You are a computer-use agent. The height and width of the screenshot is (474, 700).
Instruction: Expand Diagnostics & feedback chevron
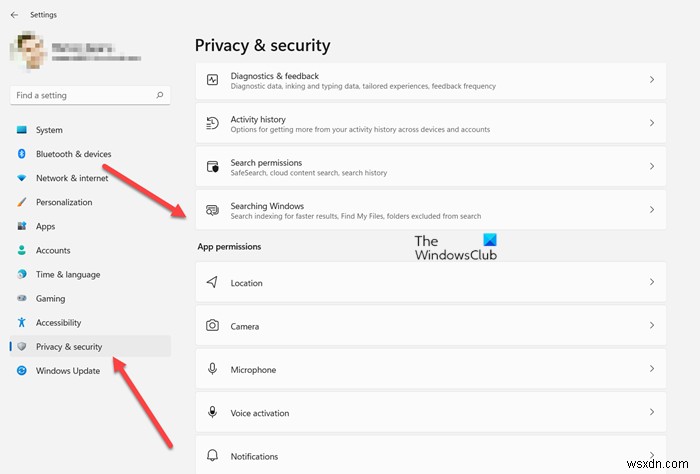(652, 80)
